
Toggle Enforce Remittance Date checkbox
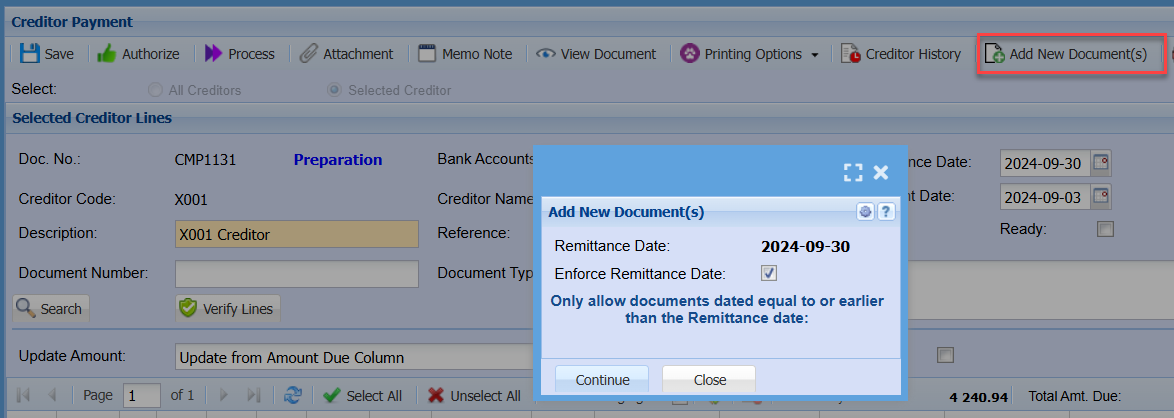point(769,273)
